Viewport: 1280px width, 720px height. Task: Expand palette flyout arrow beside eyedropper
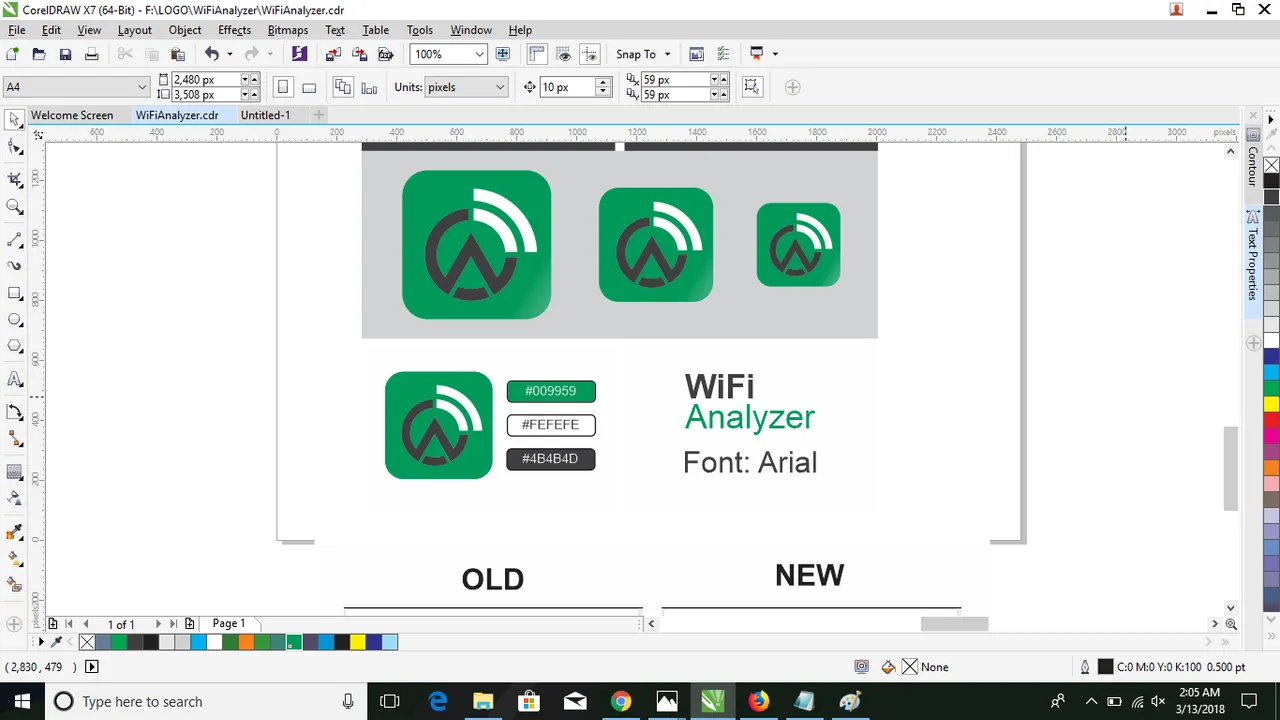click(41, 642)
